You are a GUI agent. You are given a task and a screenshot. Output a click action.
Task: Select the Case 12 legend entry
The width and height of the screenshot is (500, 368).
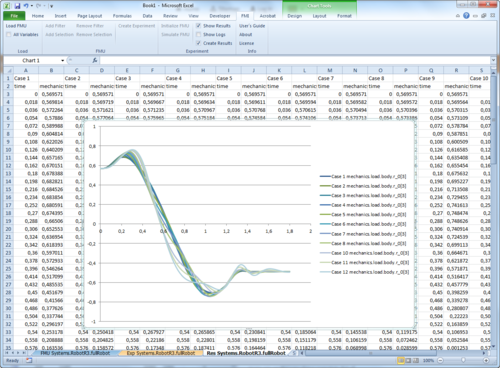click(x=364, y=272)
